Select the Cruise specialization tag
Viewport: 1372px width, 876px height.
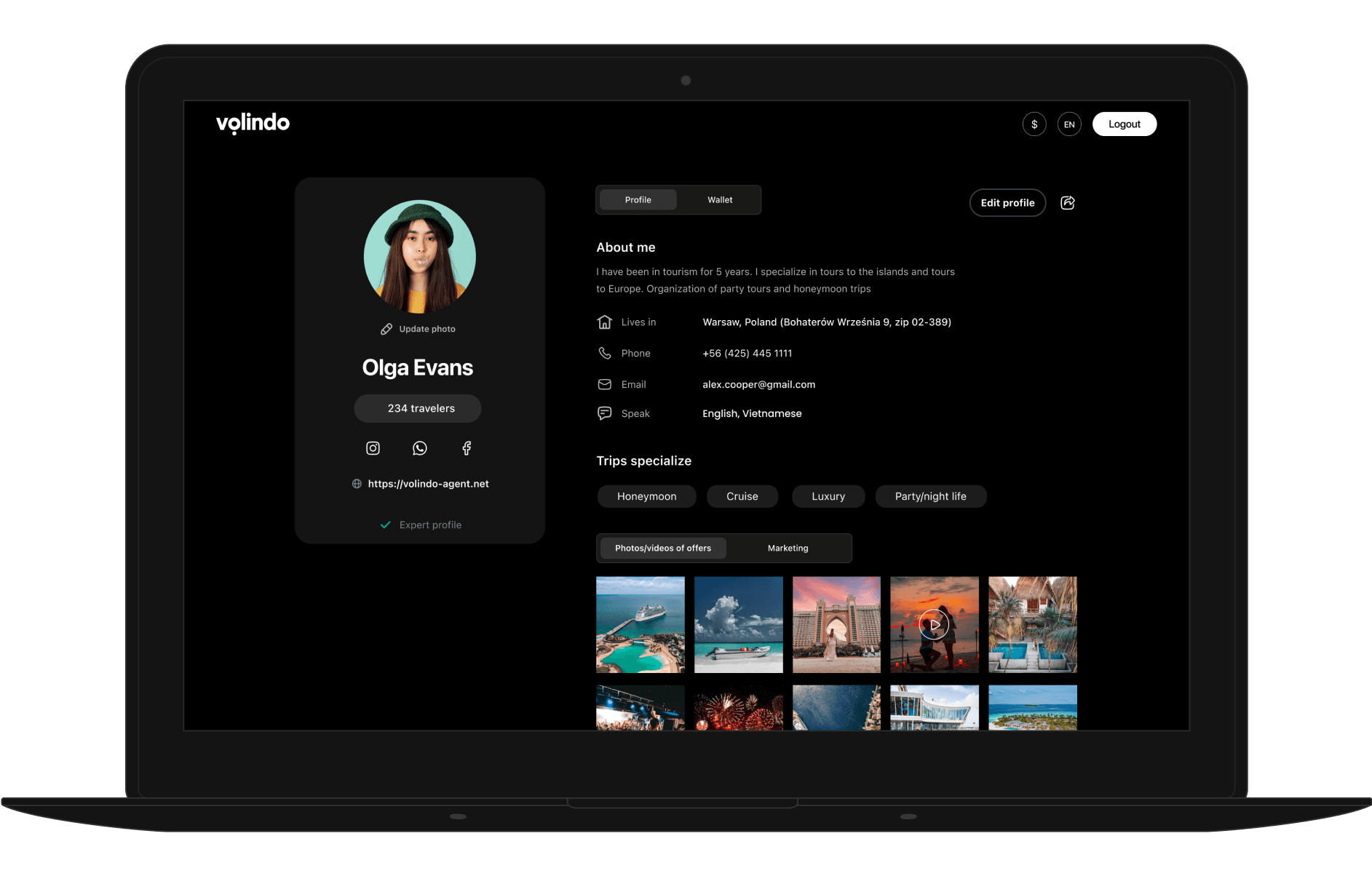click(742, 497)
